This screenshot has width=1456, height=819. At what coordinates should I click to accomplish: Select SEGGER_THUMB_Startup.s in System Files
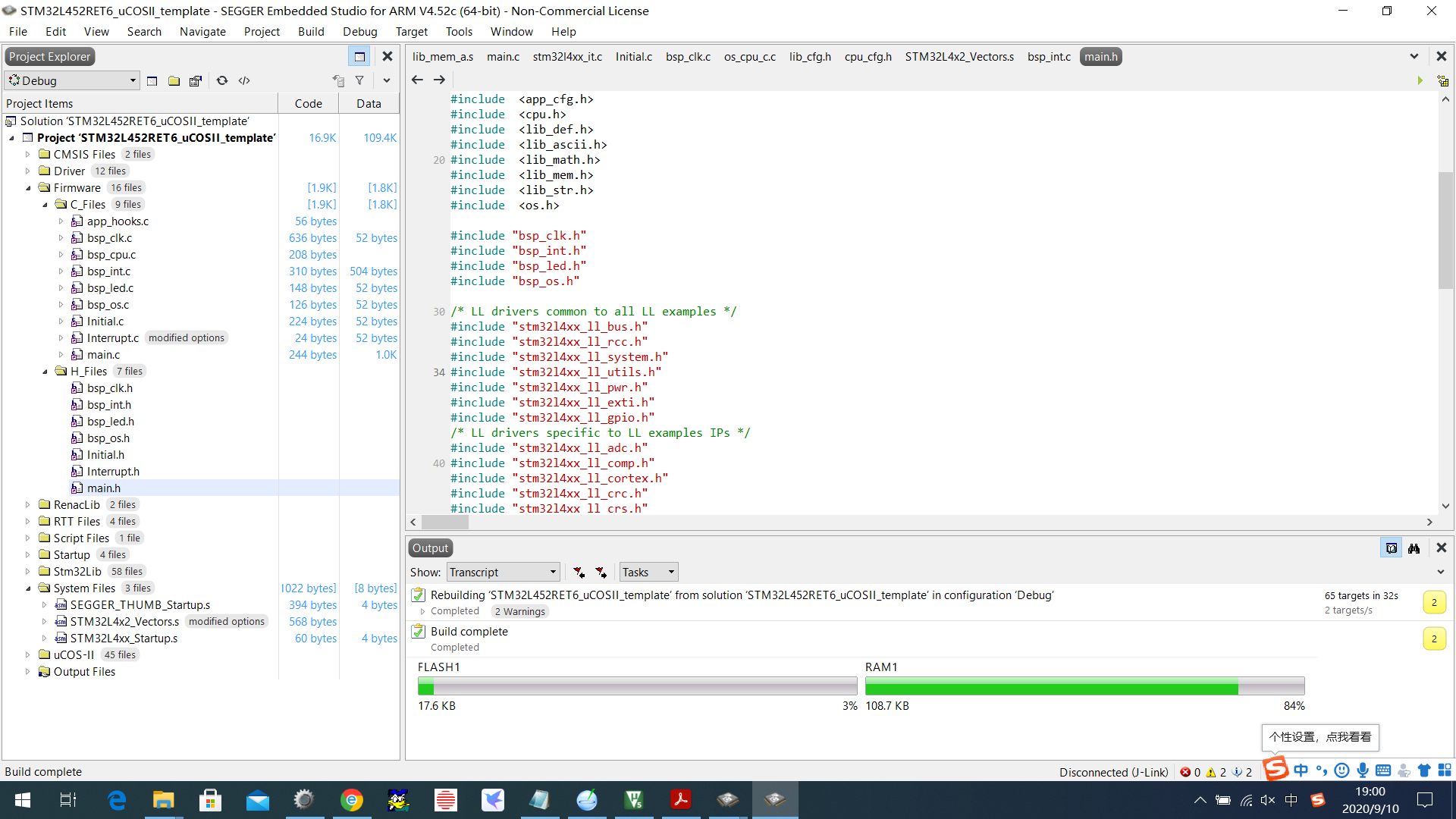140,605
